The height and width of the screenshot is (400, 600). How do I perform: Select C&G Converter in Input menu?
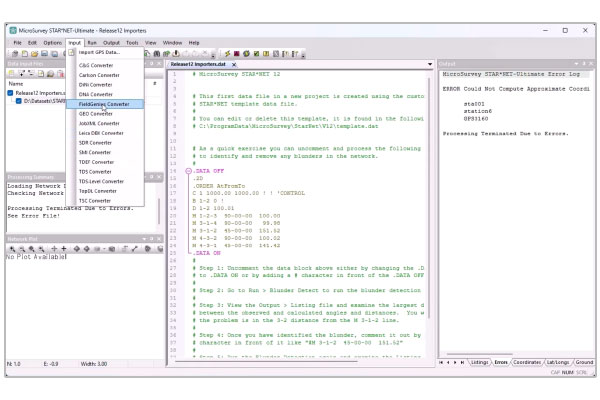pos(105,65)
